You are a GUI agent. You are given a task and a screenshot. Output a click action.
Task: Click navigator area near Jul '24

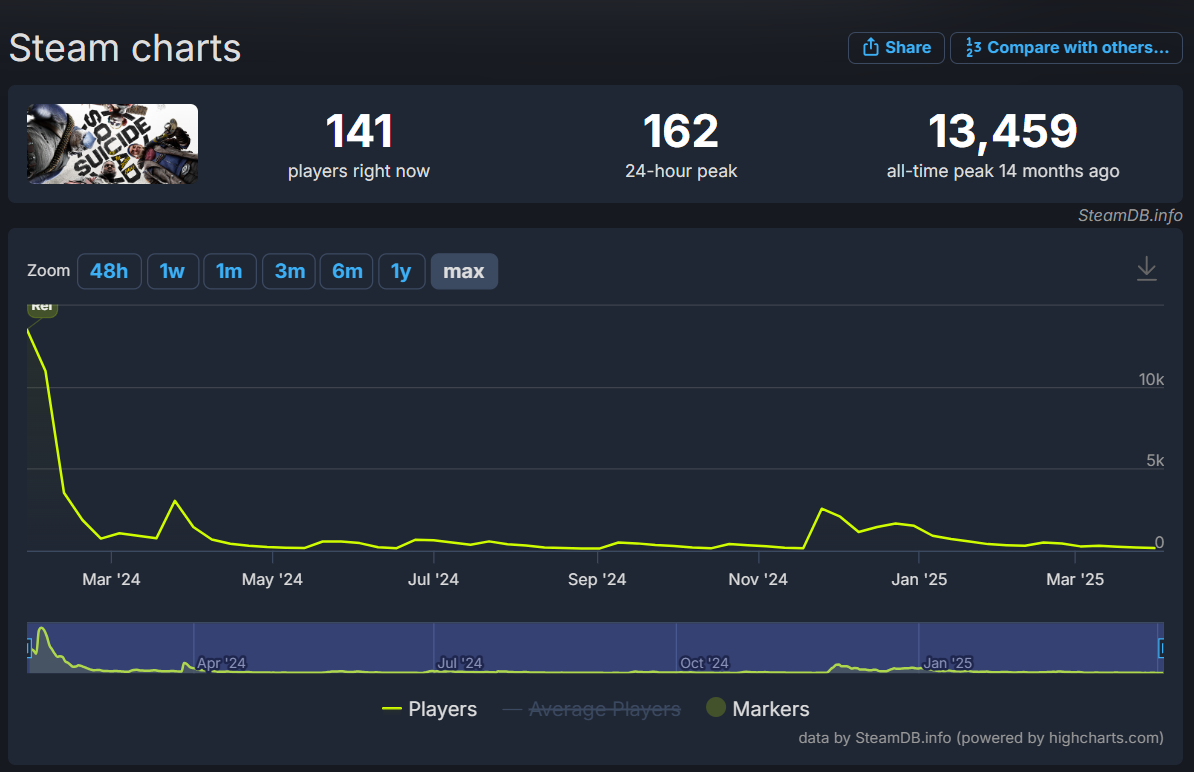point(459,662)
